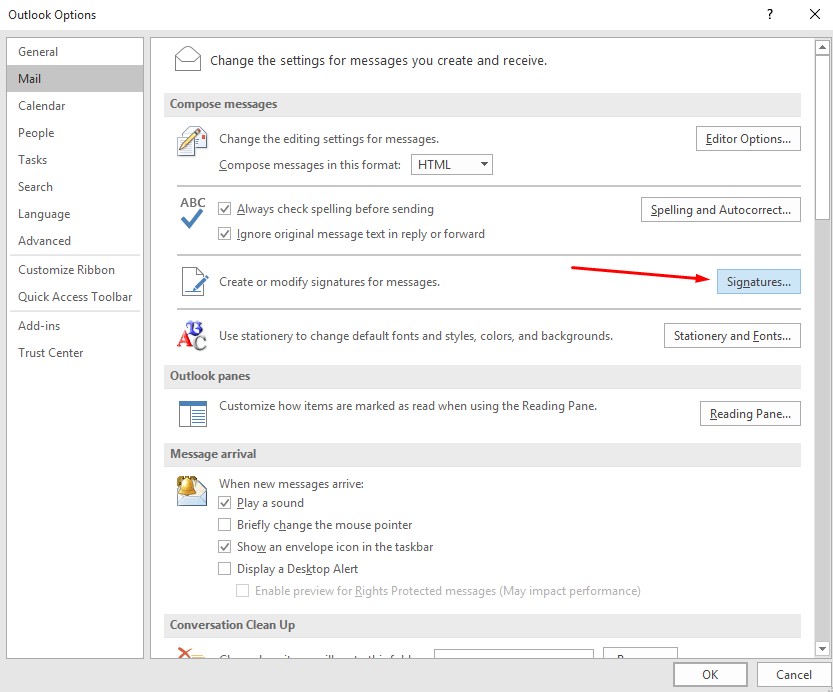Open Customize Ribbon settings
This screenshot has width=833, height=692.
(x=75, y=270)
